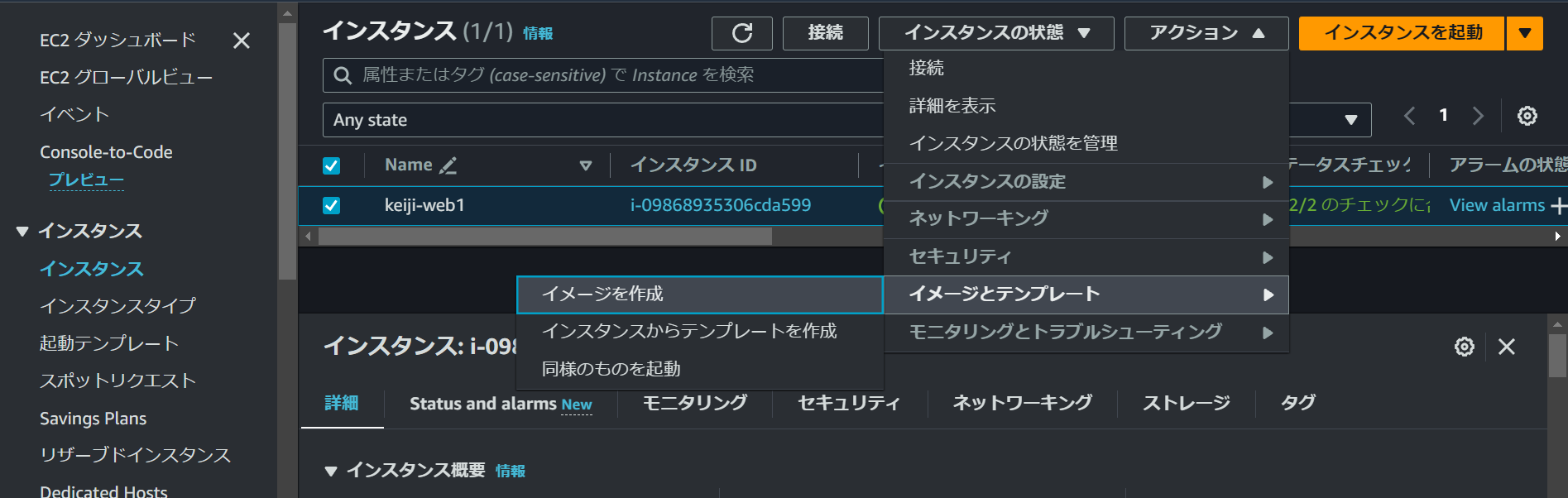Open 情報 link beside インスタンス heading
The image size is (1568, 498).
point(538,33)
